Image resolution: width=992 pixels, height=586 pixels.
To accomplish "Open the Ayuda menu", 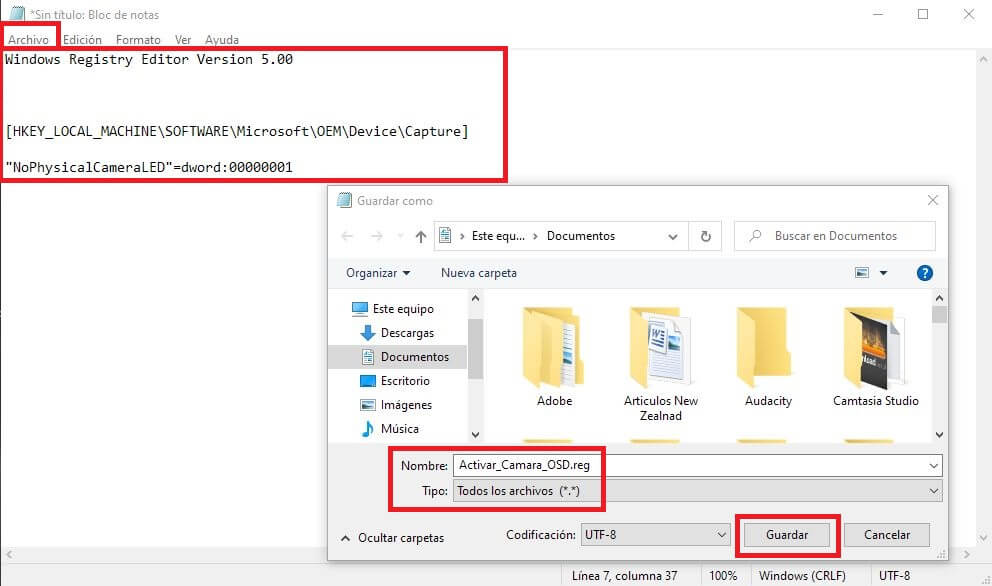I will pyautogui.click(x=221, y=39).
